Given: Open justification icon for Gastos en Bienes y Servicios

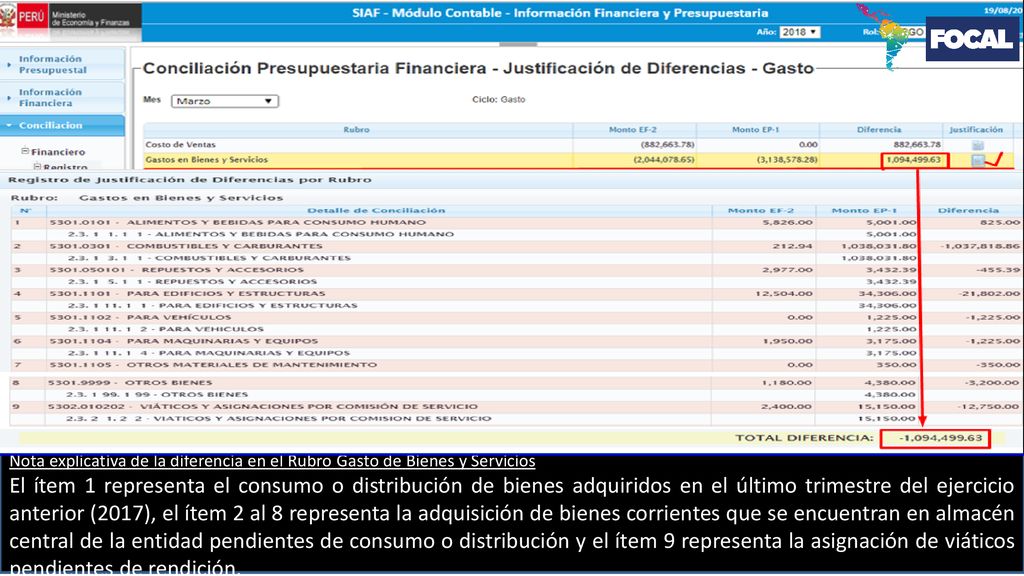Looking at the screenshot, I should point(978,160).
